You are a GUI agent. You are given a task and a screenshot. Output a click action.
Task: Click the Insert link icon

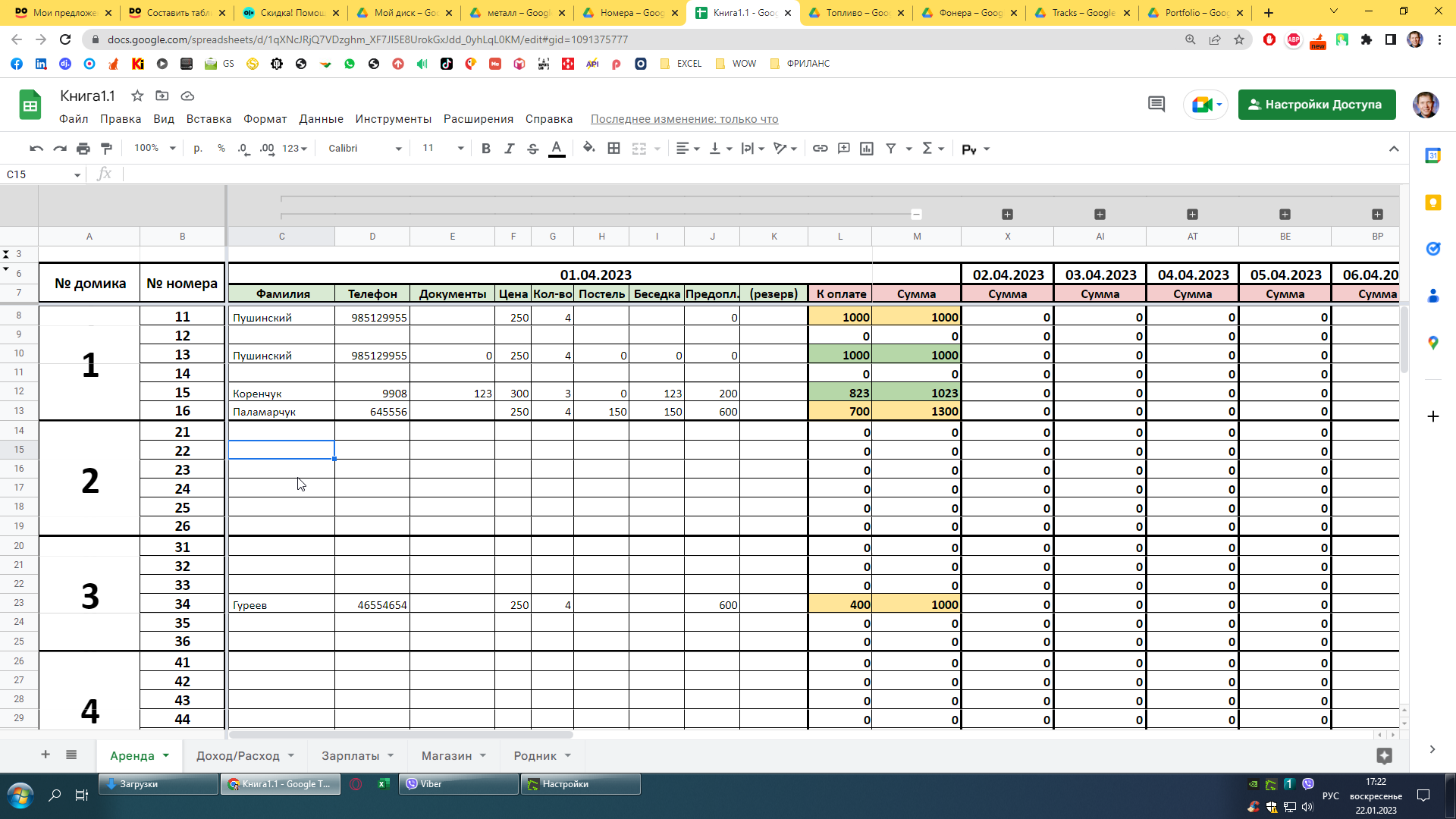point(821,149)
